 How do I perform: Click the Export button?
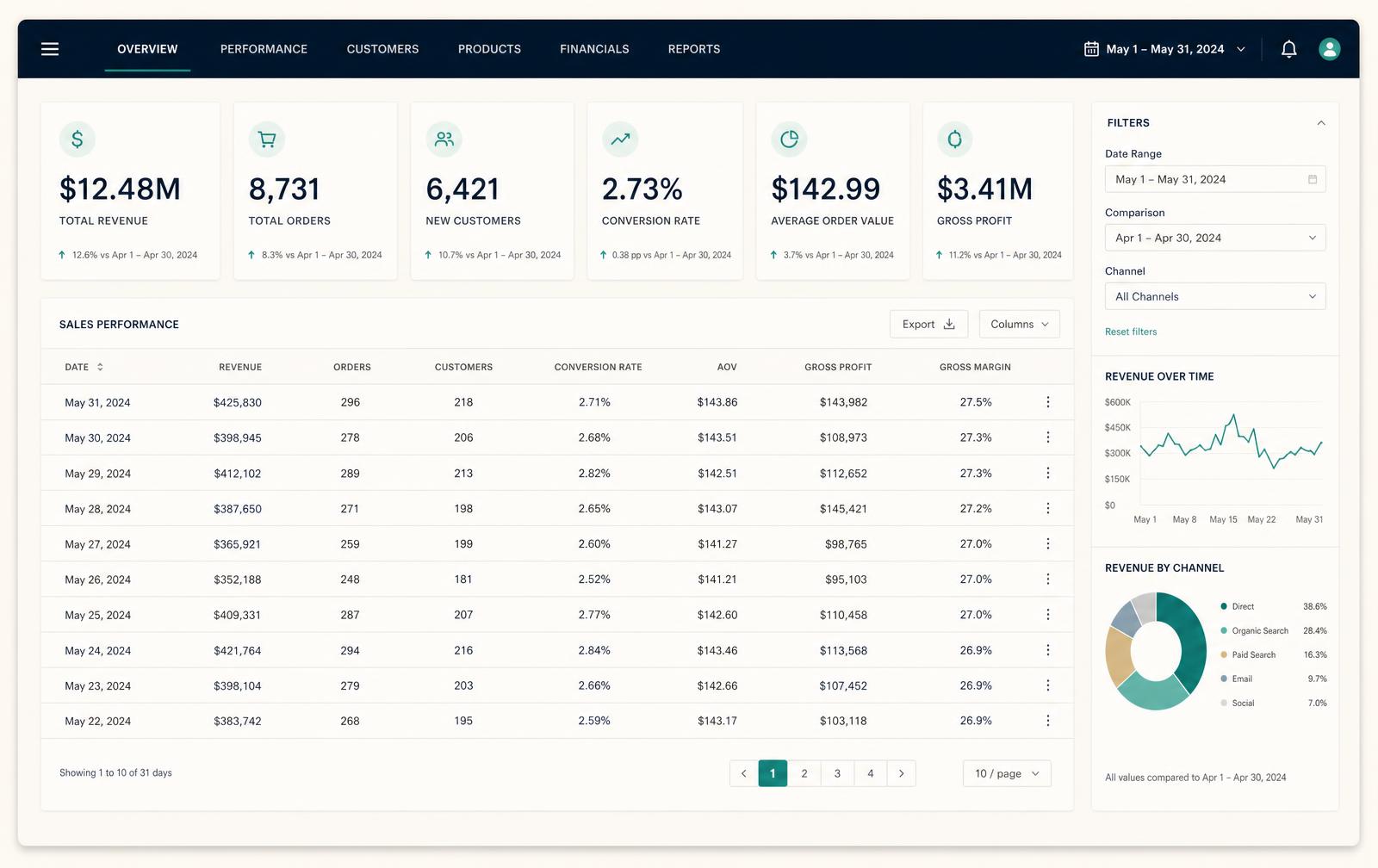[x=928, y=325]
